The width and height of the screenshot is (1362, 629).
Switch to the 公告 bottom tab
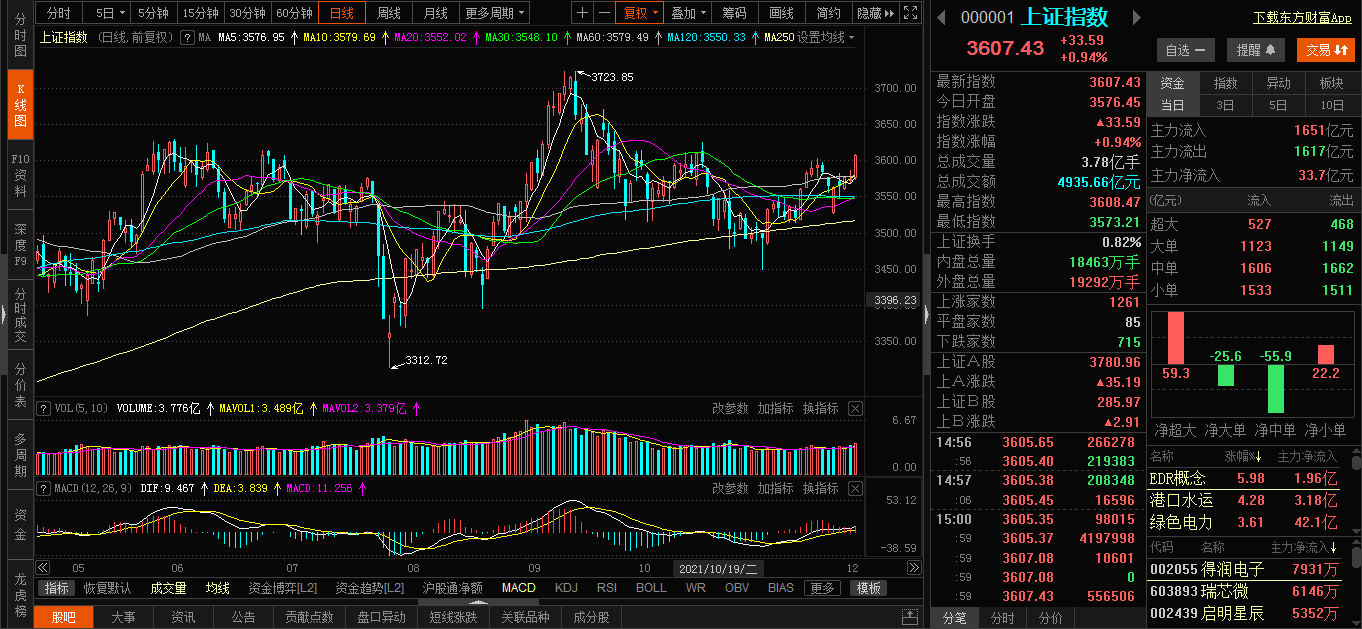tap(243, 617)
